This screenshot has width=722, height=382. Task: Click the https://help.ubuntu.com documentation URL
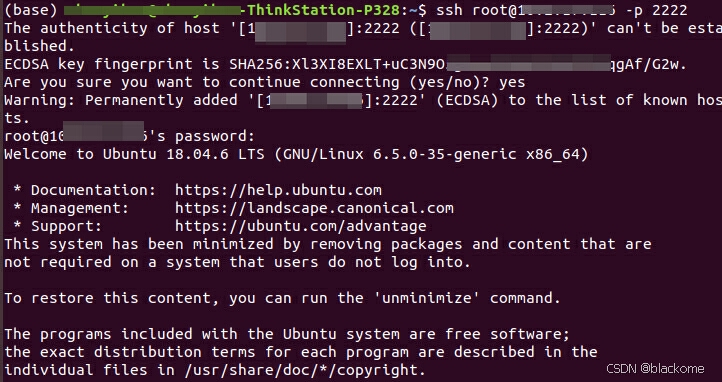(x=278, y=190)
